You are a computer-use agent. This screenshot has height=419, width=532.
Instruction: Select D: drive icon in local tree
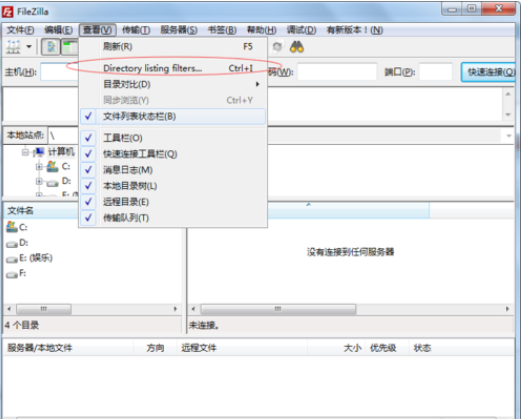point(53,183)
